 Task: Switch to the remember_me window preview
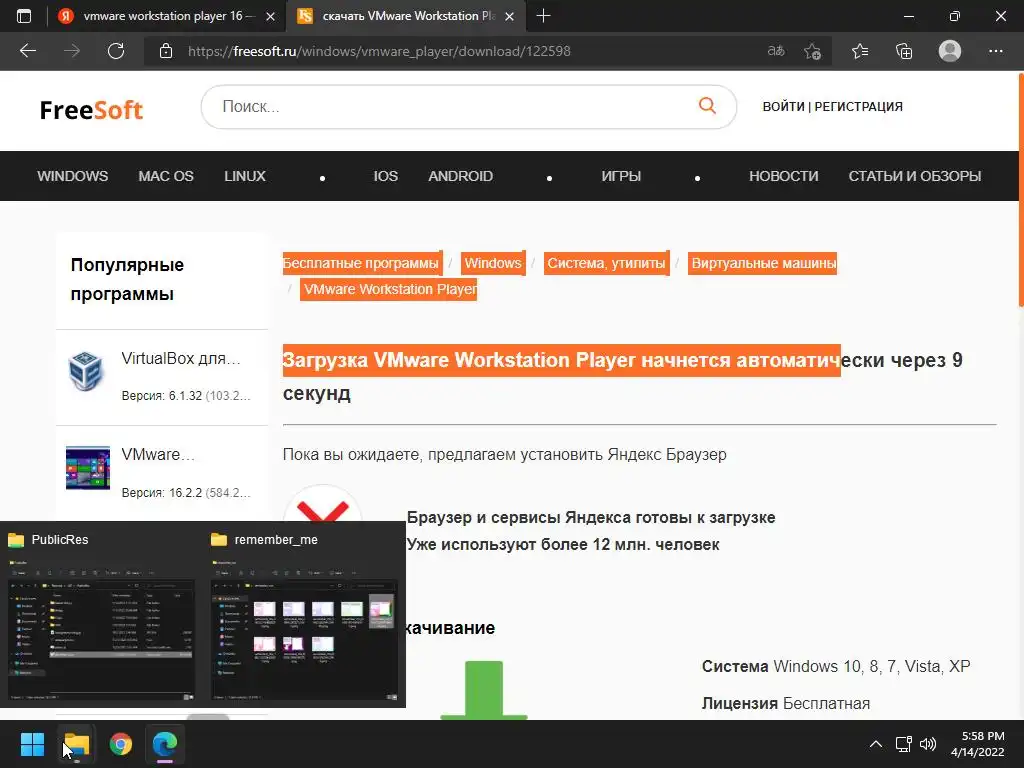[304, 614]
